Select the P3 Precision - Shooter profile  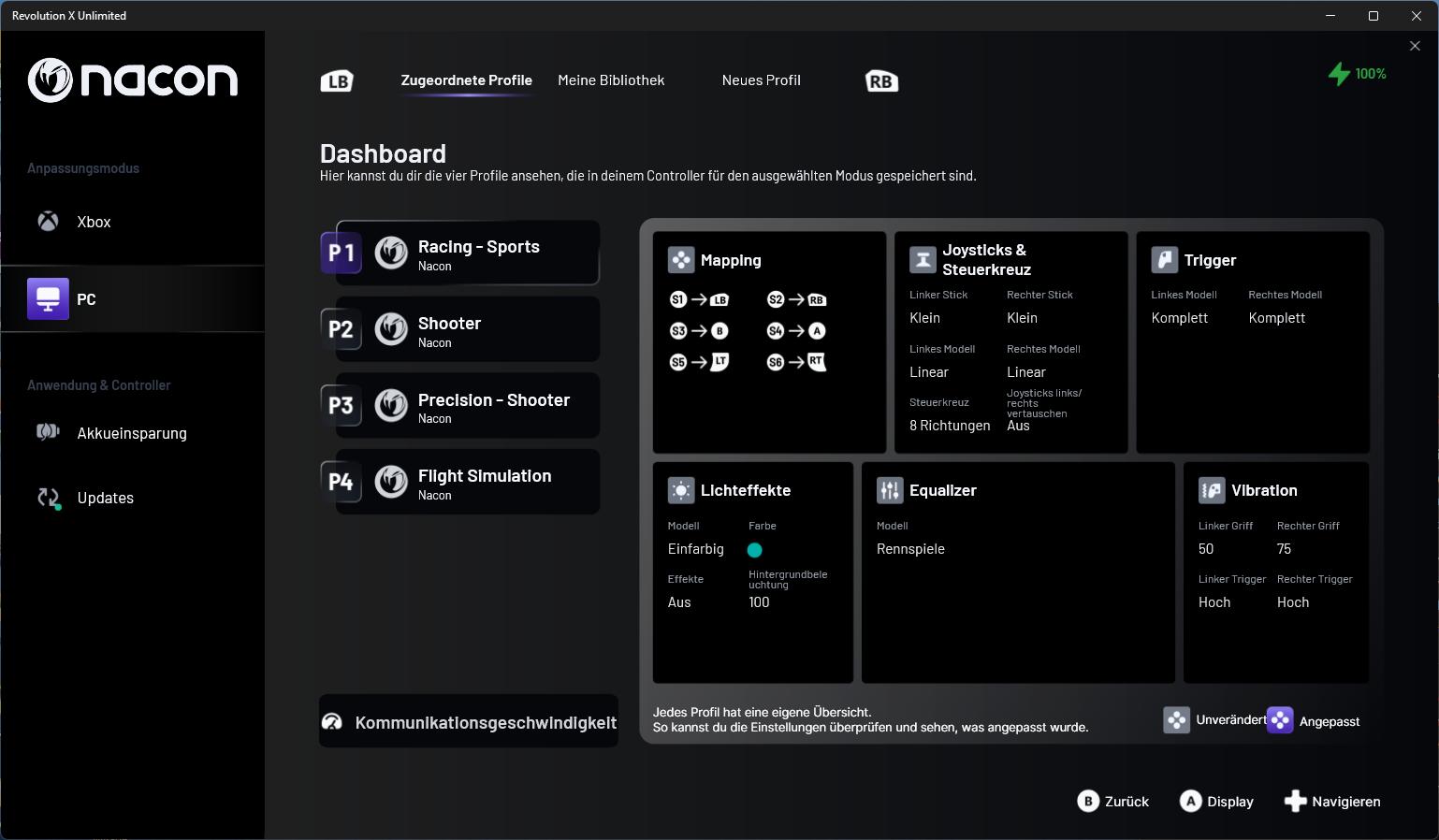click(x=468, y=407)
